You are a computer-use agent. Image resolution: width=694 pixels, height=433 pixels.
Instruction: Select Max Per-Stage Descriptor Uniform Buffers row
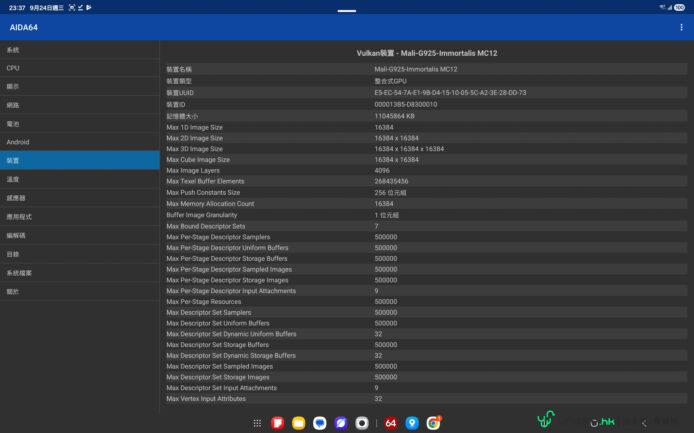click(426, 247)
